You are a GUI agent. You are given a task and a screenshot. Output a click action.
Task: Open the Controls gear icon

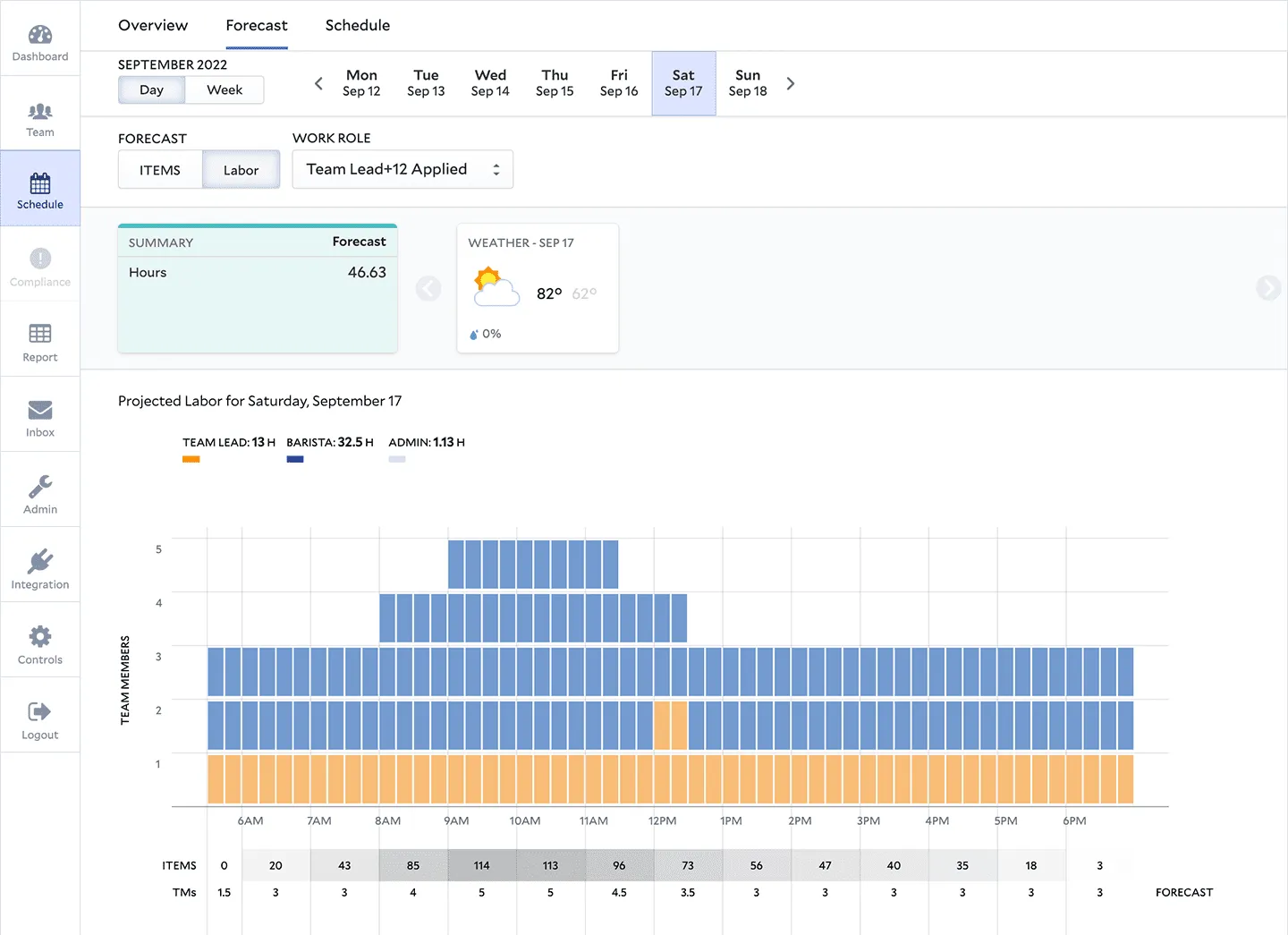click(x=40, y=637)
